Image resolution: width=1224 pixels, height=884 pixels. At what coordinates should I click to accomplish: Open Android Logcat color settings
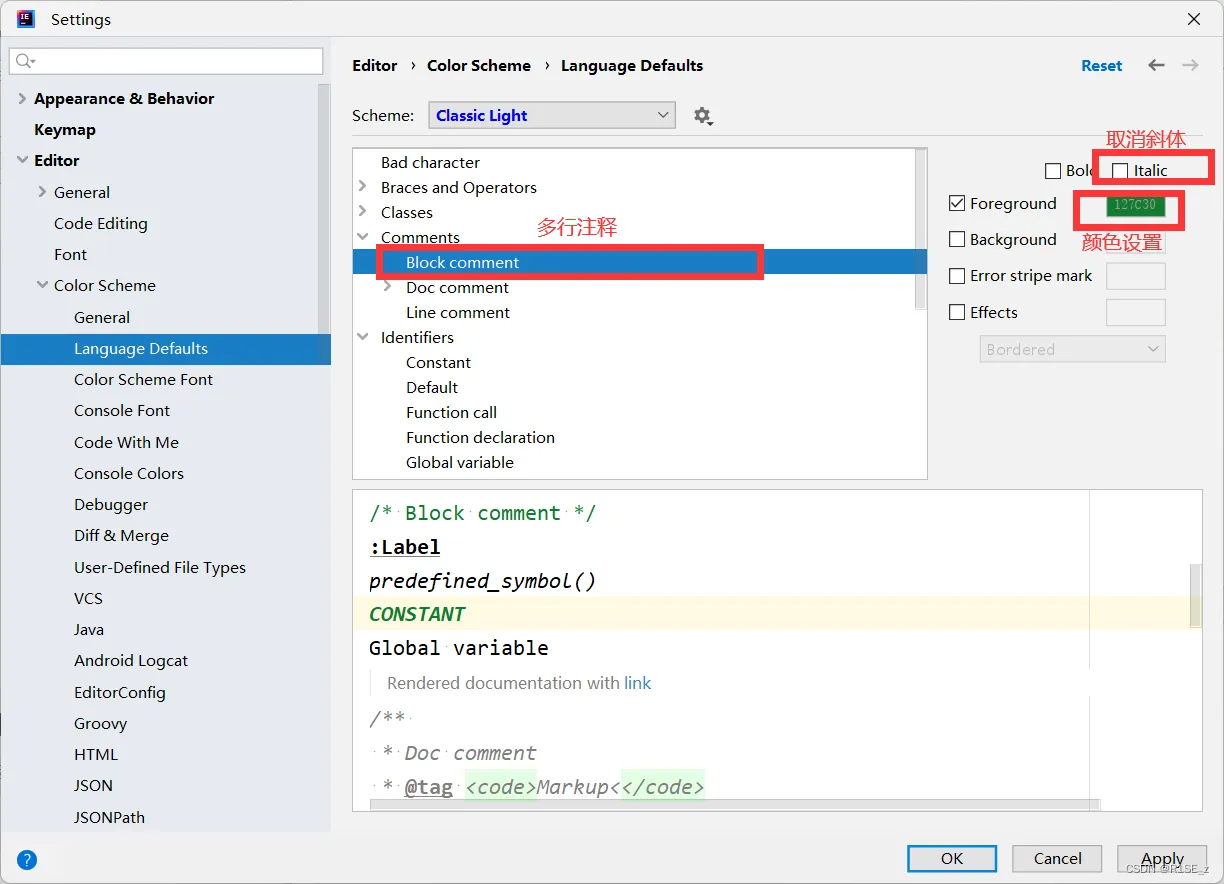pyautogui.click(x=131, y=660)
